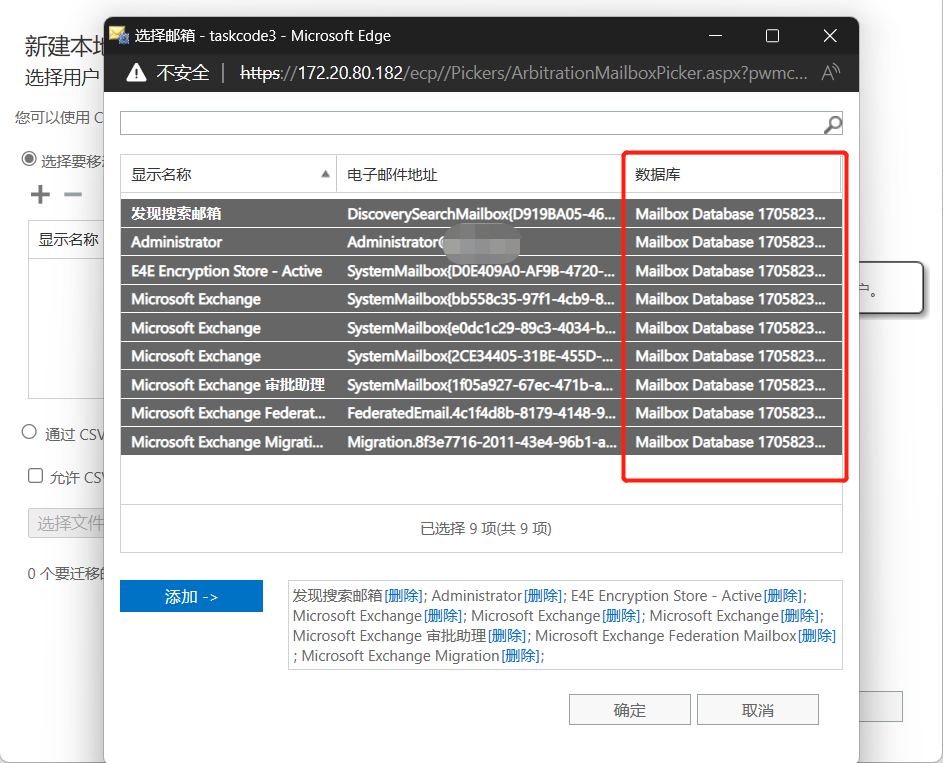Click the insecure connection warning icon
943x763 pixels.
137,73
